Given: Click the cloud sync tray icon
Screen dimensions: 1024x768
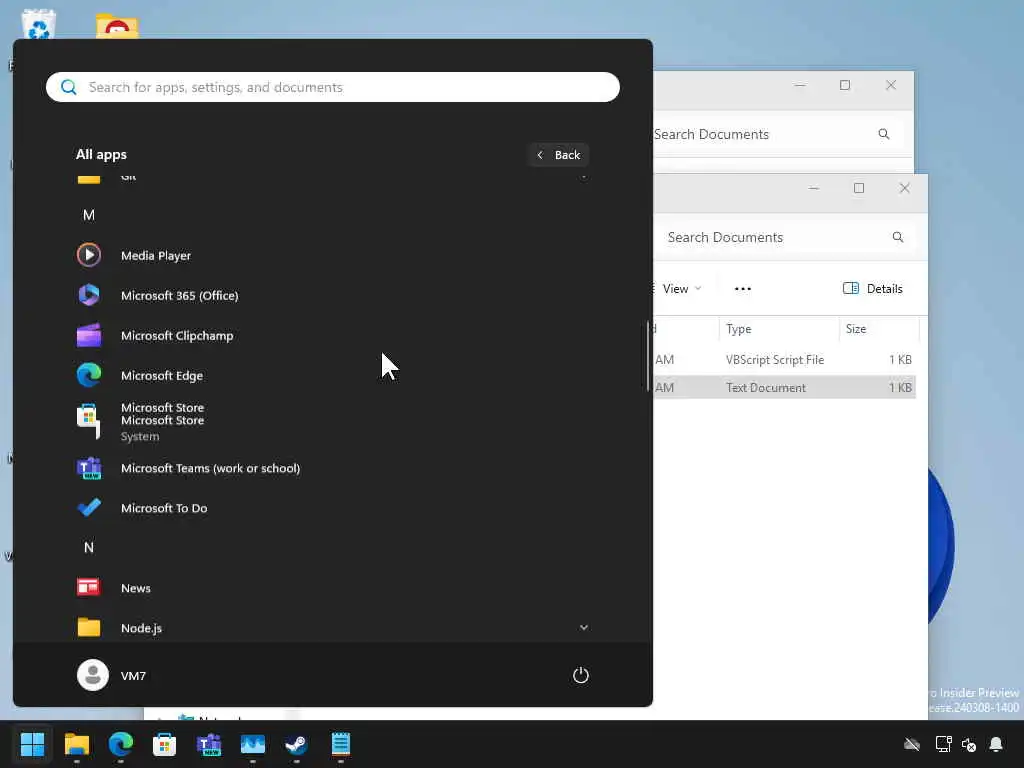Looking at the screenshot, I should pyautogui.click(x=912, y=744).
